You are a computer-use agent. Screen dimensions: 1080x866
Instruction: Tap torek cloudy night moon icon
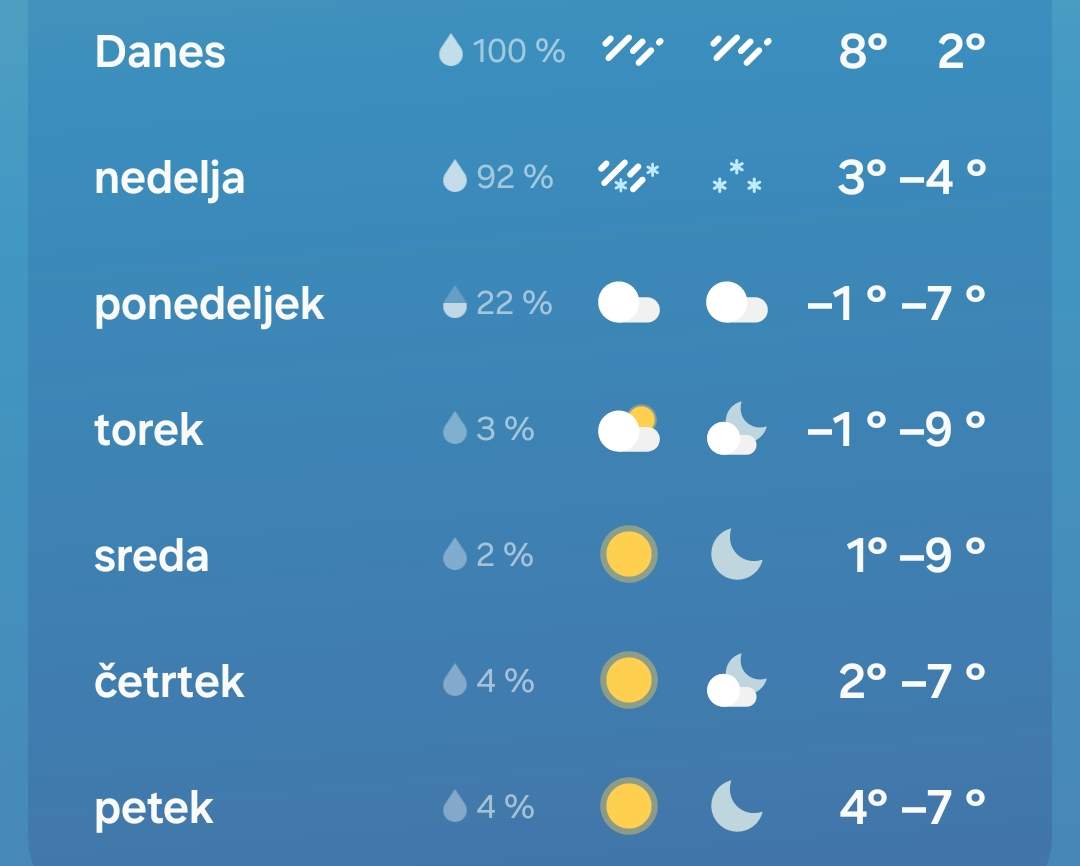click(737, 429)
